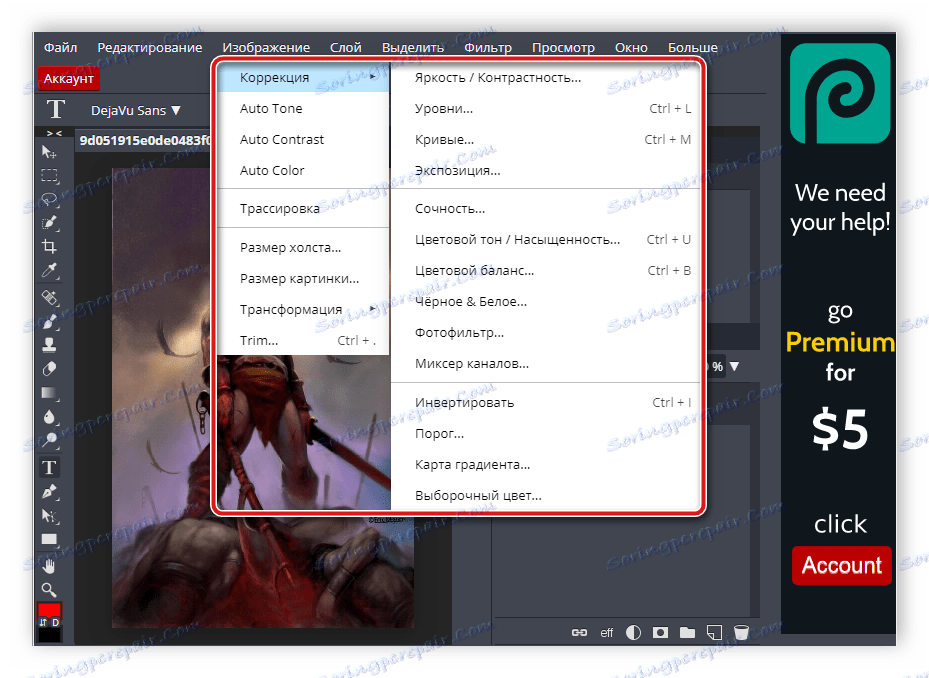Viewport: 929px width, 678px height.
Task: Swap foreground and background colors
Action: tap(43, 622)
